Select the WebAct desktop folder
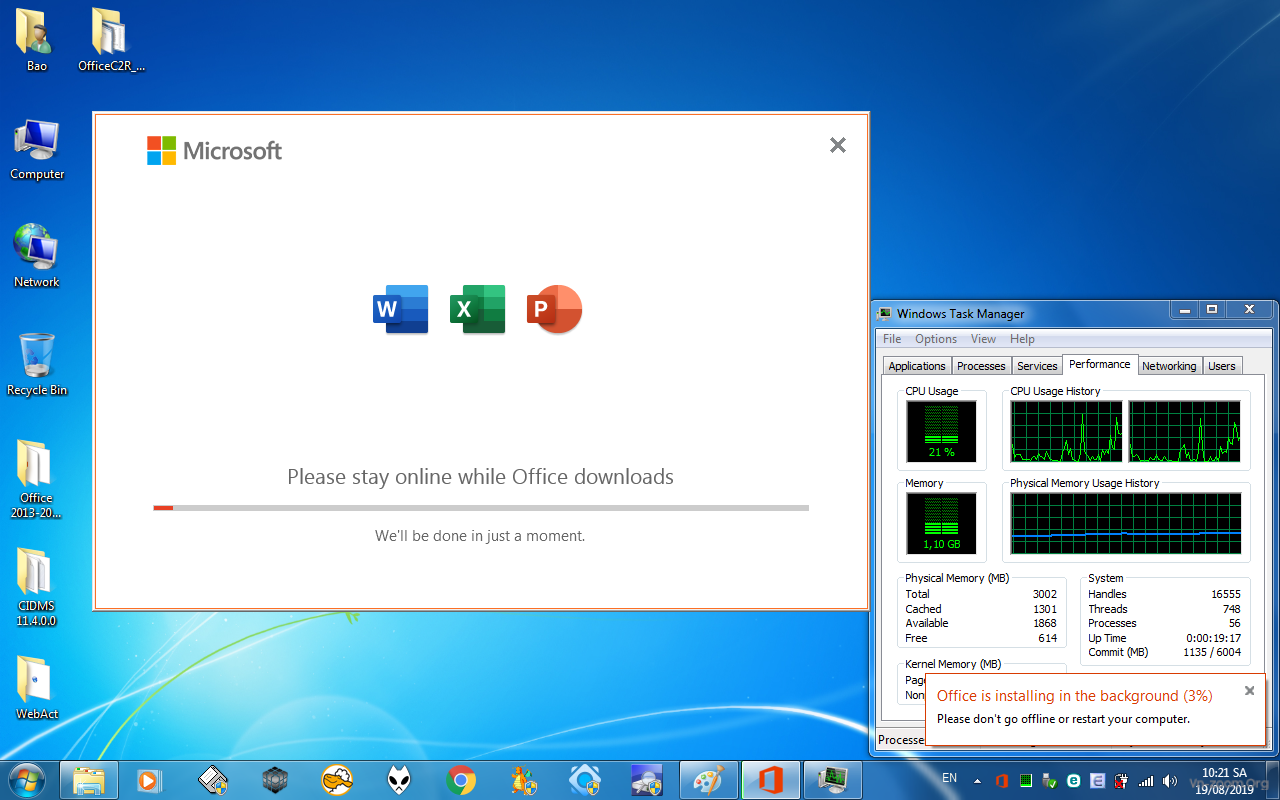1280x800 pixels. click(x=37, y=688)
